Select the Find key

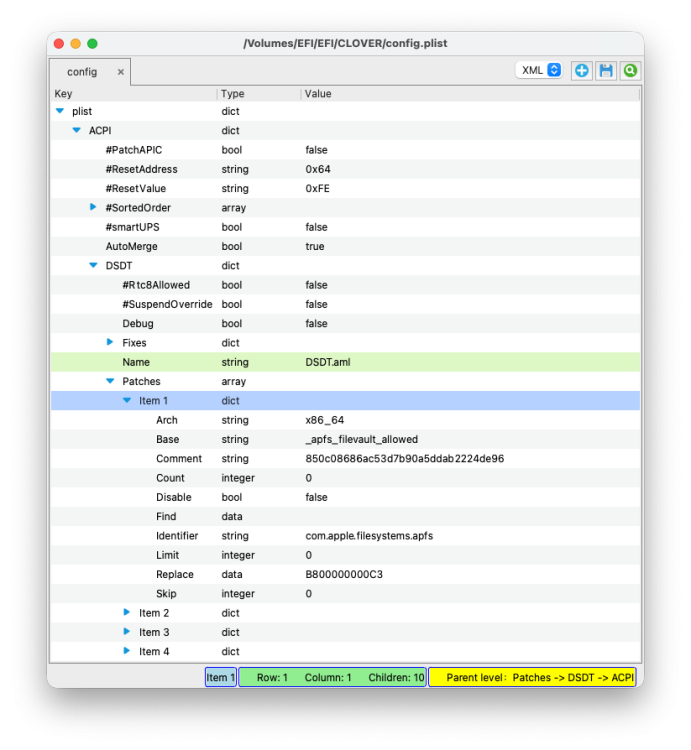tap(166, 517)
